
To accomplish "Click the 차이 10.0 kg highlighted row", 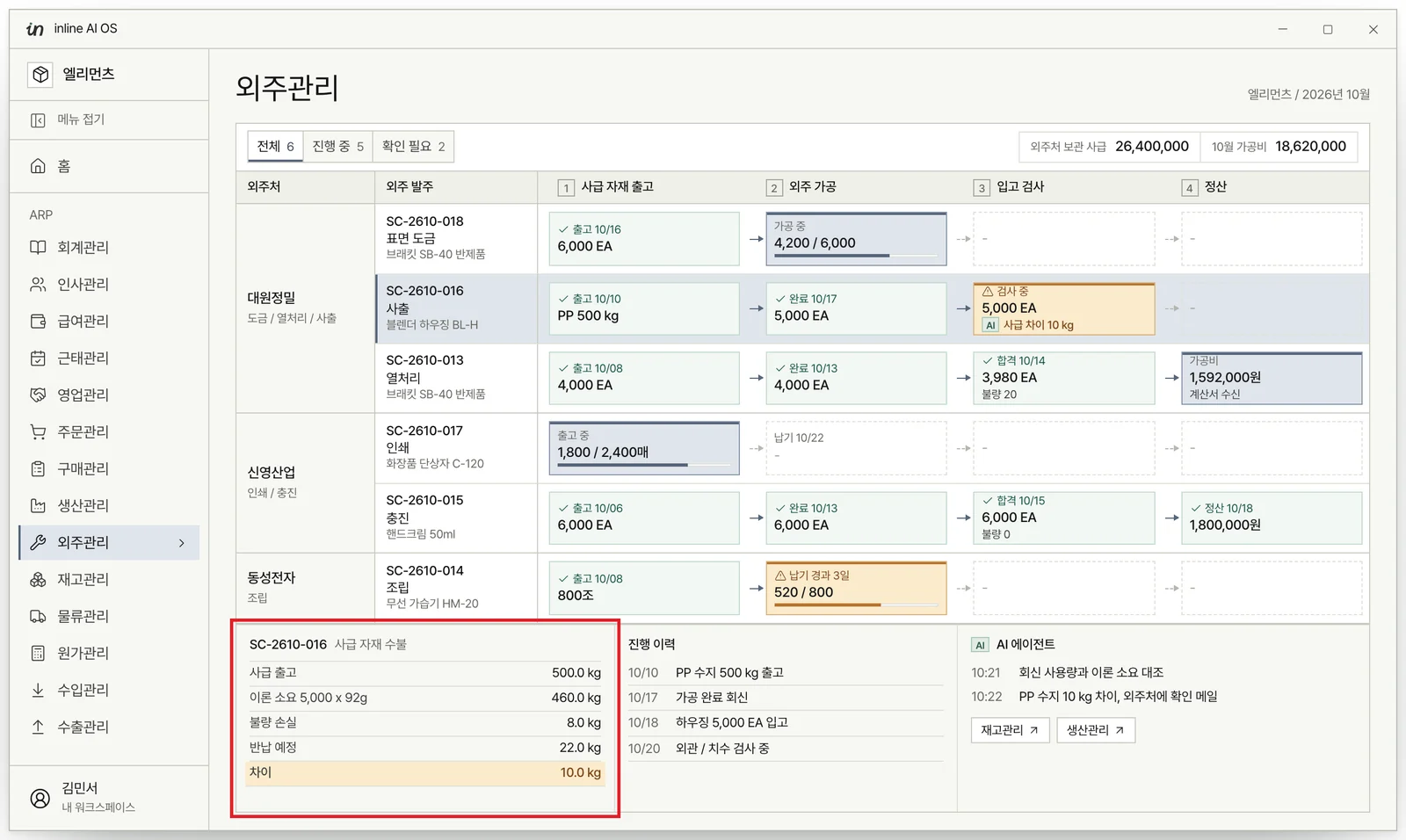I will [x=425, y=773].
